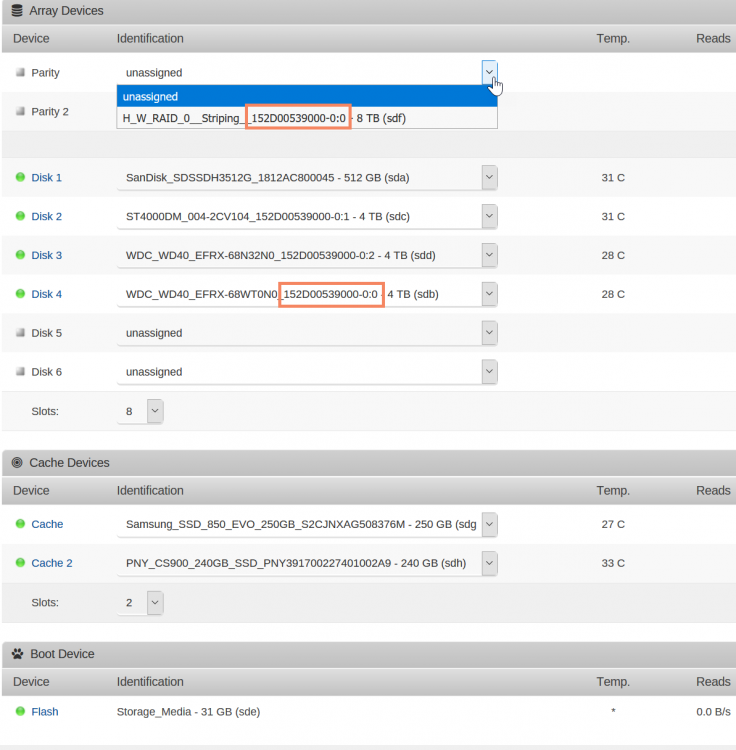Click the green status ball beside Flash
This screenshot has height=750, width=736.
click(x=20, y=711)
